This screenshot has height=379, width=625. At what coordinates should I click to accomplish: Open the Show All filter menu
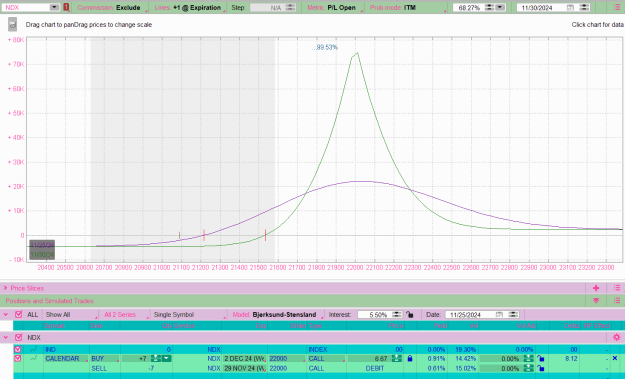click(71, 314)
